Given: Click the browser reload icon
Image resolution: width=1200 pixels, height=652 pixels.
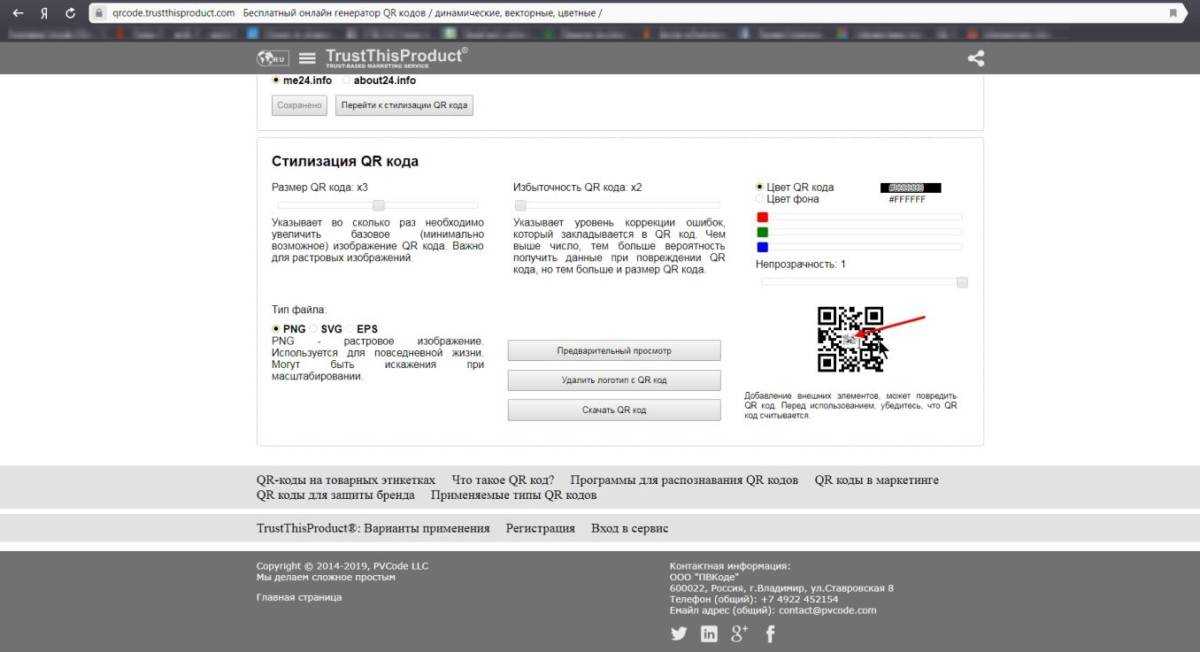Looking at the screenshot, I should click(x=69, y=13).
